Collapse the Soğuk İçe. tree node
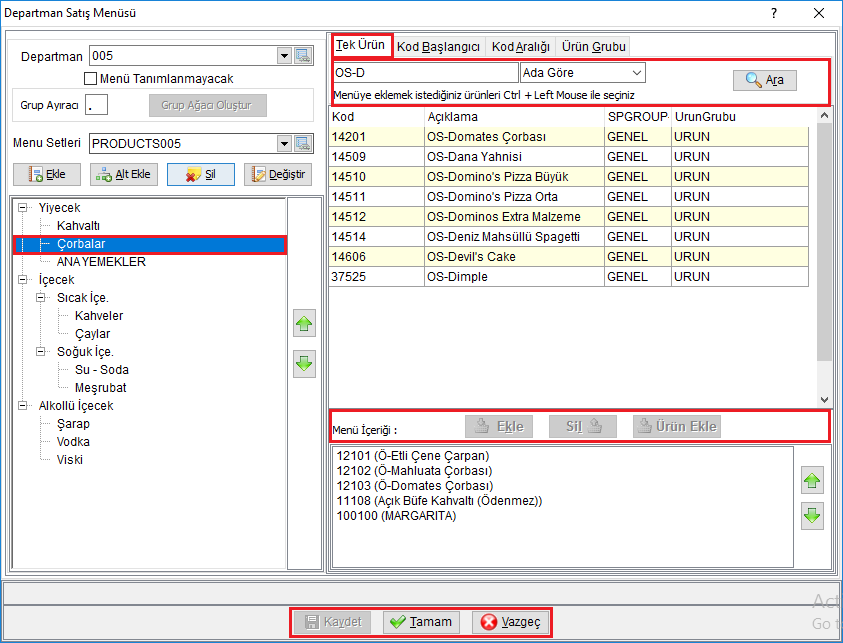The height and width of the screenshot is (643, 843). tap(41, 352)
